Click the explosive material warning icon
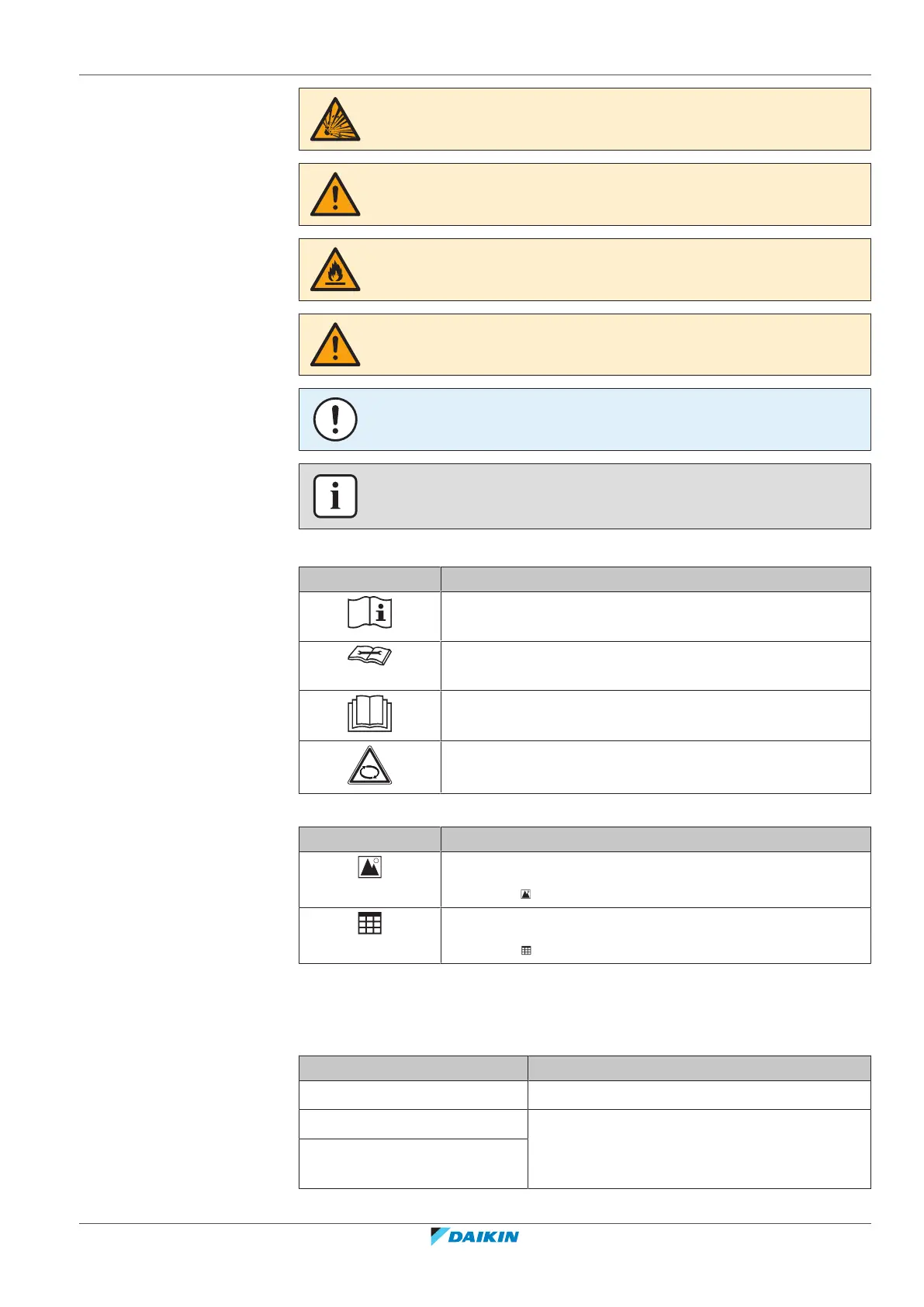This screenshot has height=1307, width=924. point(335,120)
